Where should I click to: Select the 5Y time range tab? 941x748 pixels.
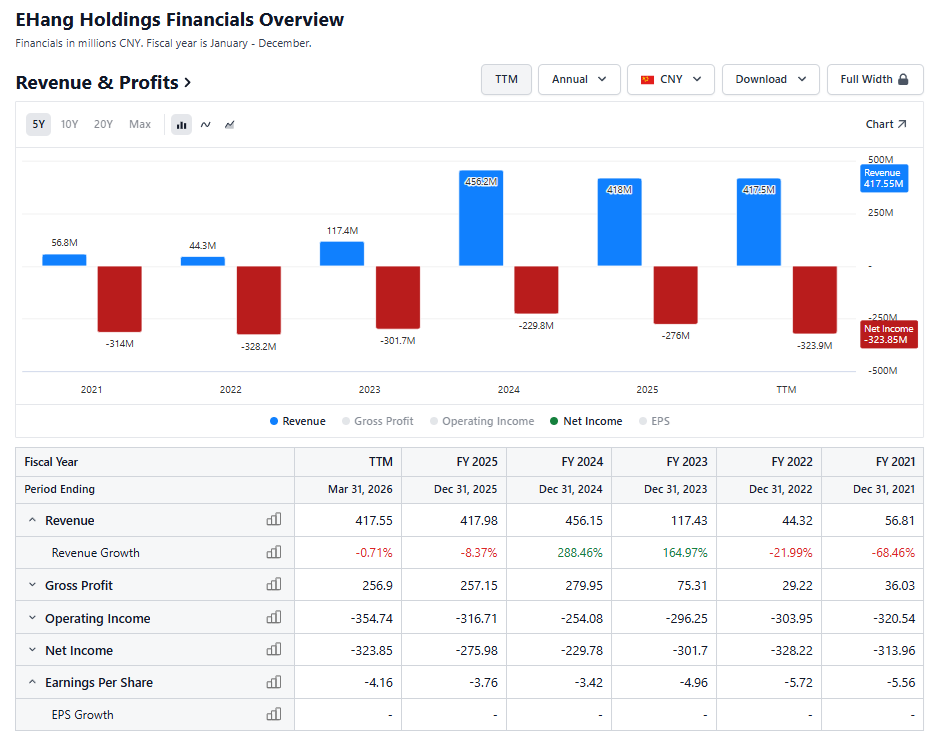[x=38, y=124]
